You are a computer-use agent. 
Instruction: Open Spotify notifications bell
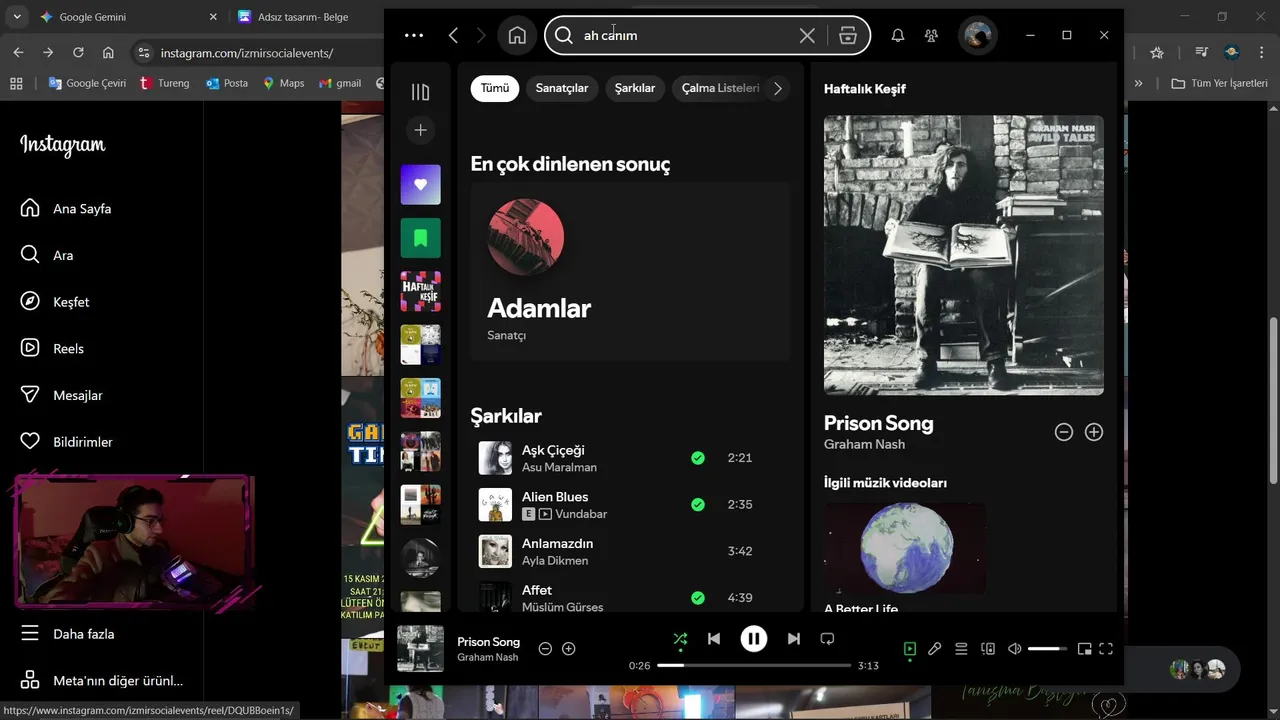pyautogui.click(x=898, y=35)
